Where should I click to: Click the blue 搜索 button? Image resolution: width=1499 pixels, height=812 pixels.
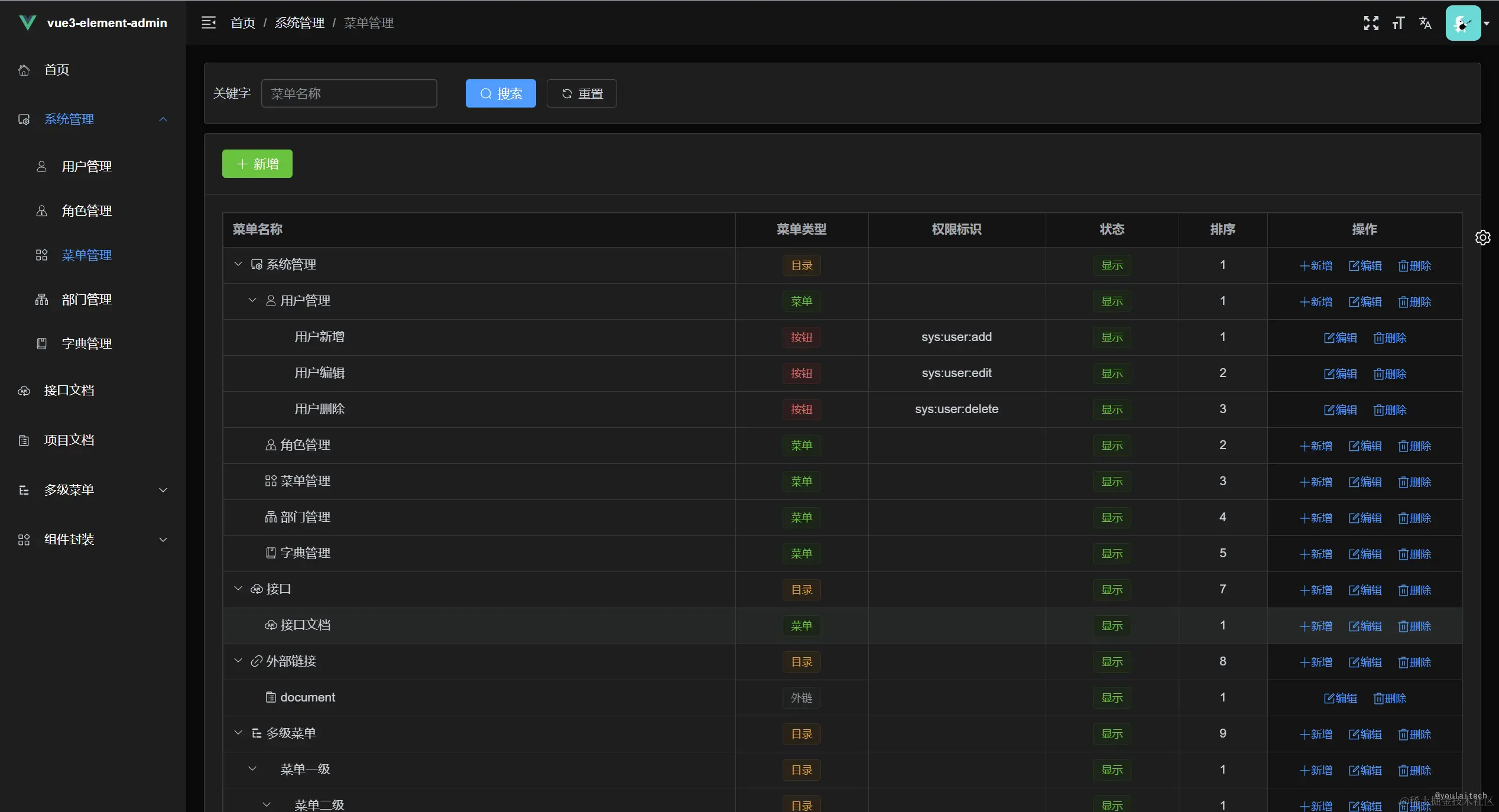[x=501, y=93]
